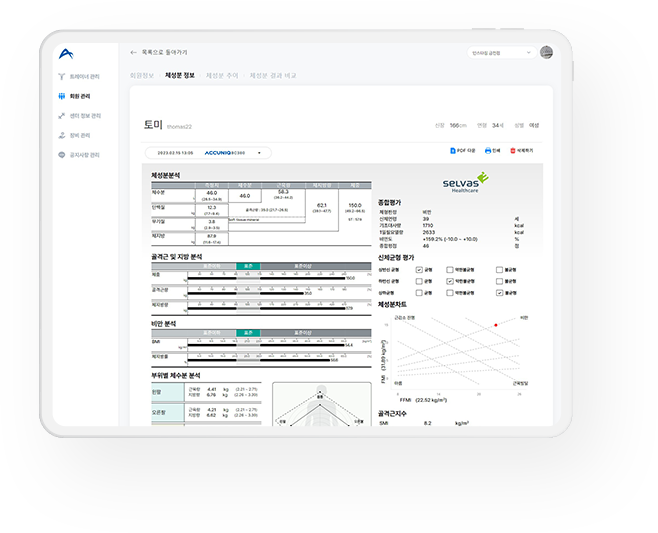
Task: Check 약한불균형 for 상반신 균형 row
Action: [x=449, y=269]
